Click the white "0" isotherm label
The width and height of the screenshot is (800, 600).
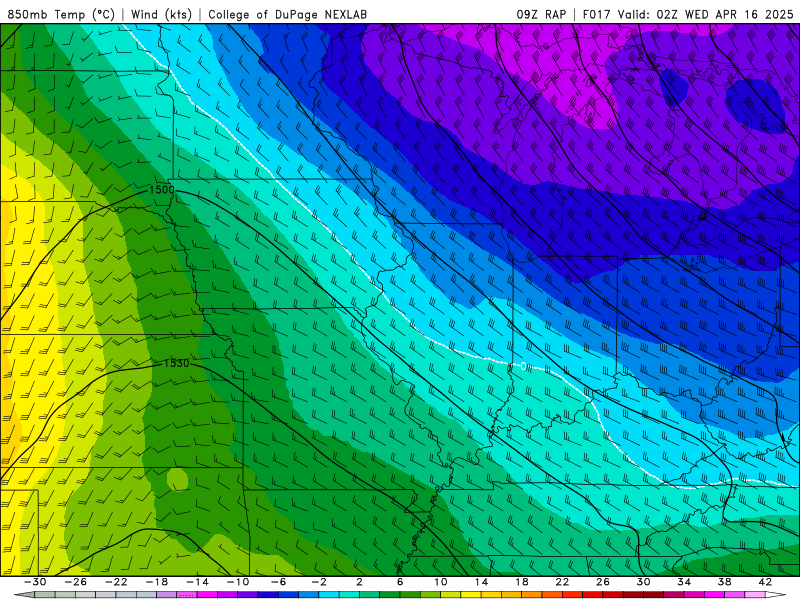[x=523, y=366]
